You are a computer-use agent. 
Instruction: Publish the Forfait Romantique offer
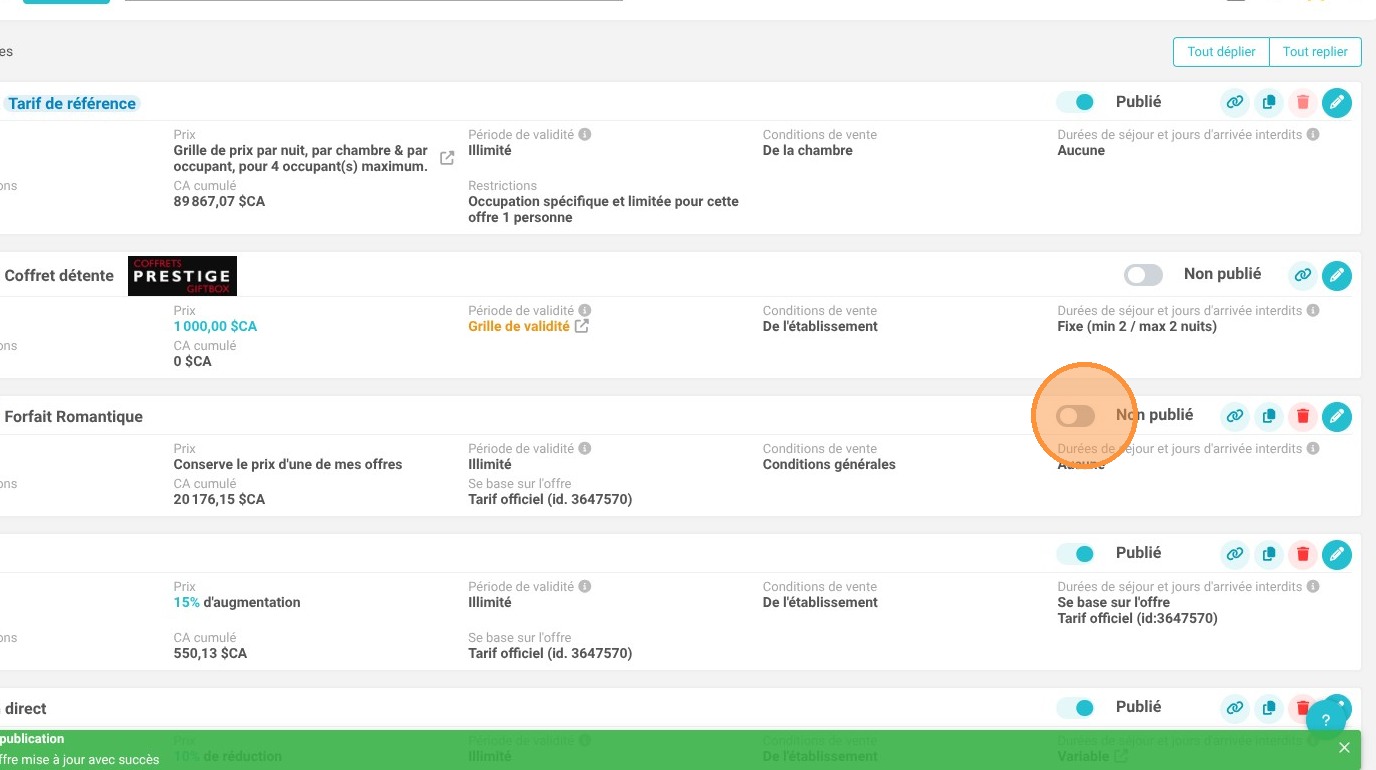click(1076, 416)
